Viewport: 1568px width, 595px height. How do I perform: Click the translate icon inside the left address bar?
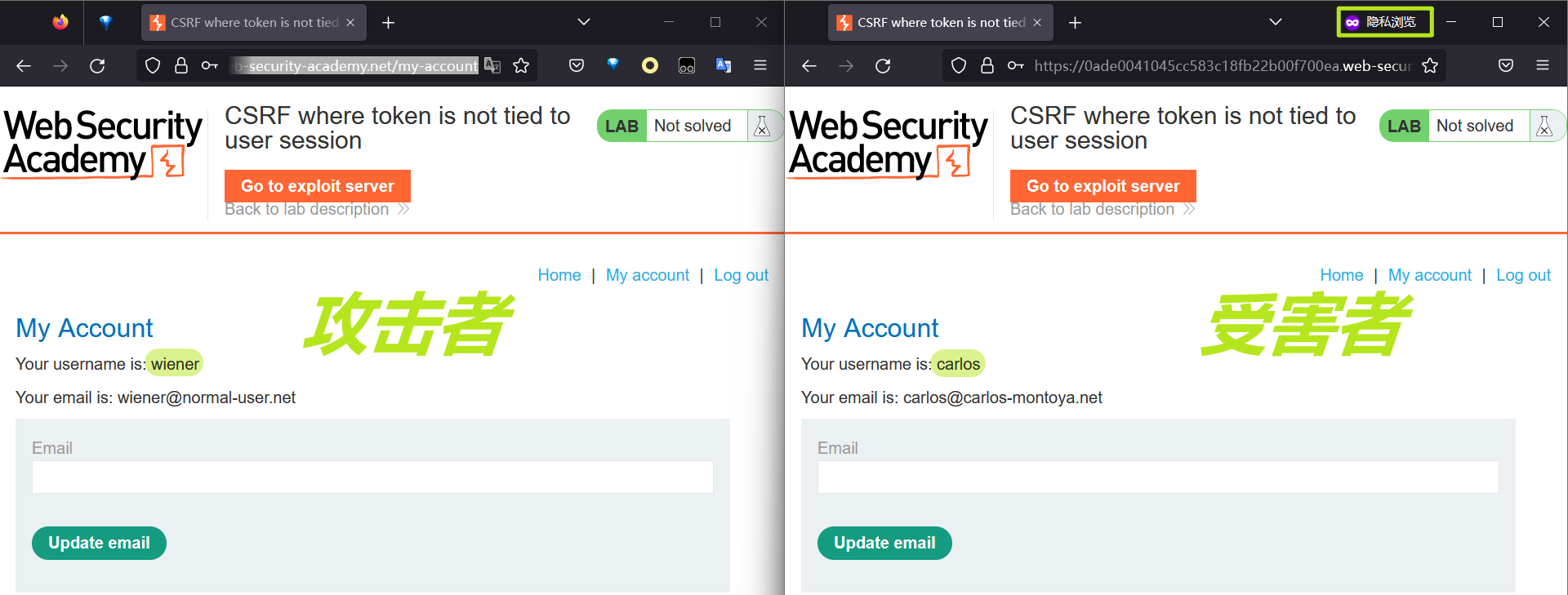click(492, 66)
